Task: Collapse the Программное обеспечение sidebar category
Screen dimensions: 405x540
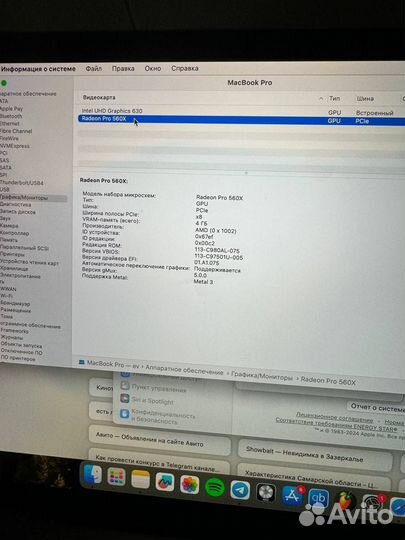Action: (30, 325)
